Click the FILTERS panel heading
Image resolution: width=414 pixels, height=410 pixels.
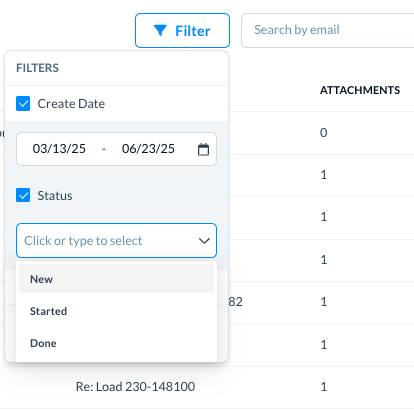(x=37, y=68)
